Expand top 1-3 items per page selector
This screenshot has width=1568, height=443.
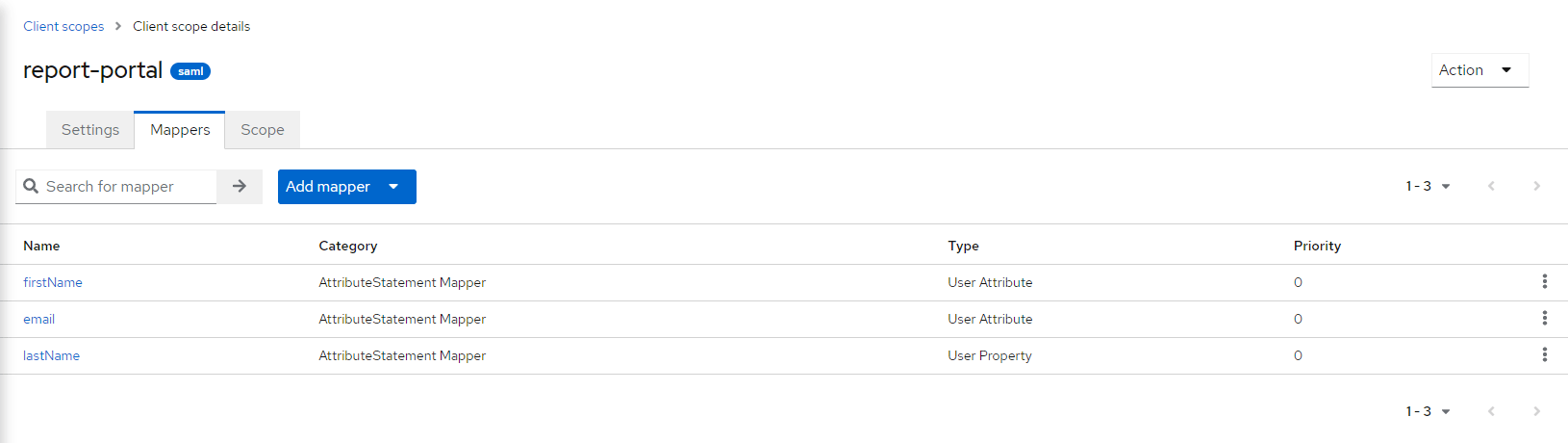tap(1428, 186)
